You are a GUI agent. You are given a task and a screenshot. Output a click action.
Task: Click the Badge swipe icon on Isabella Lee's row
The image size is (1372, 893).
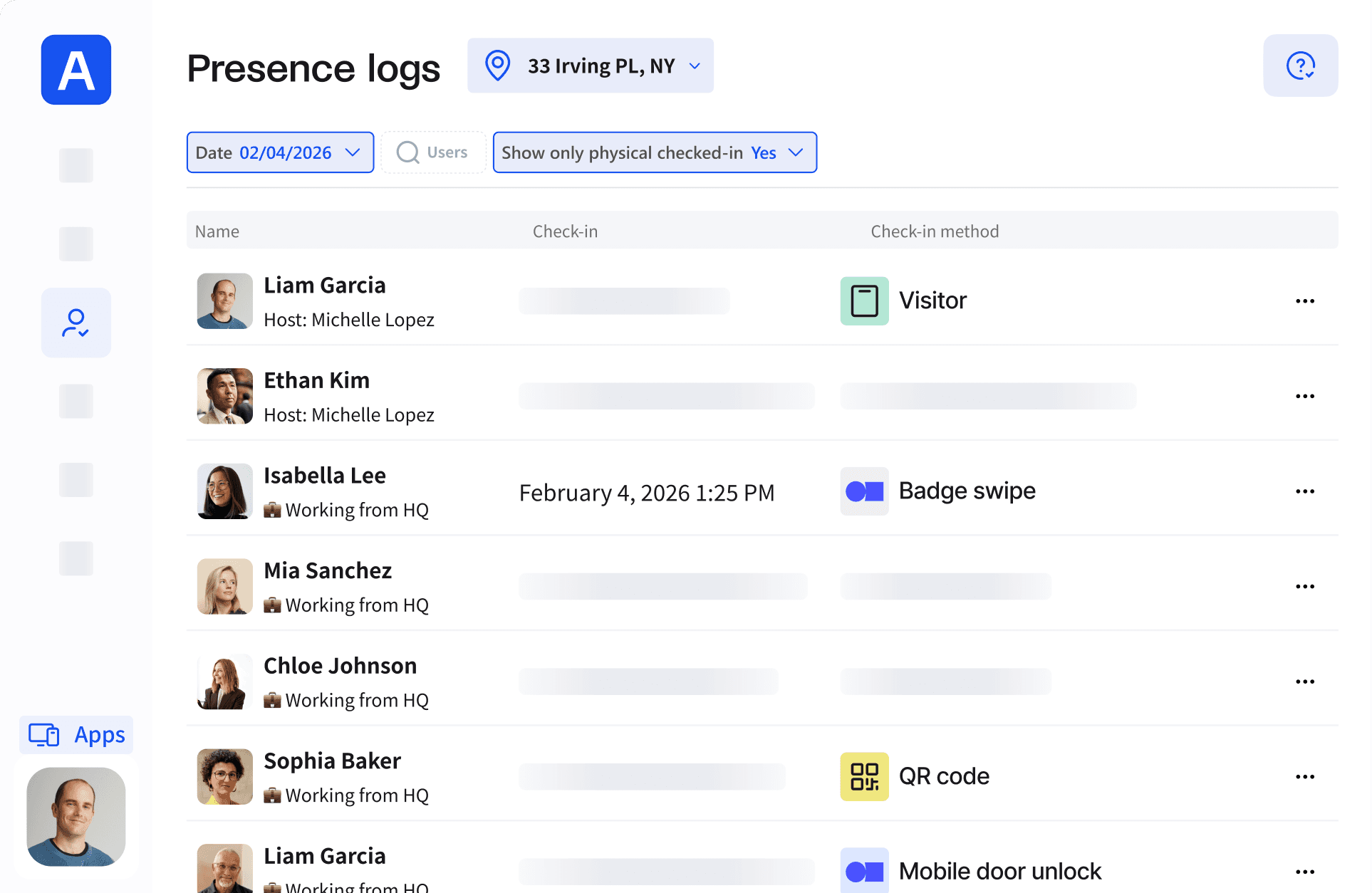tap(864, 491)
